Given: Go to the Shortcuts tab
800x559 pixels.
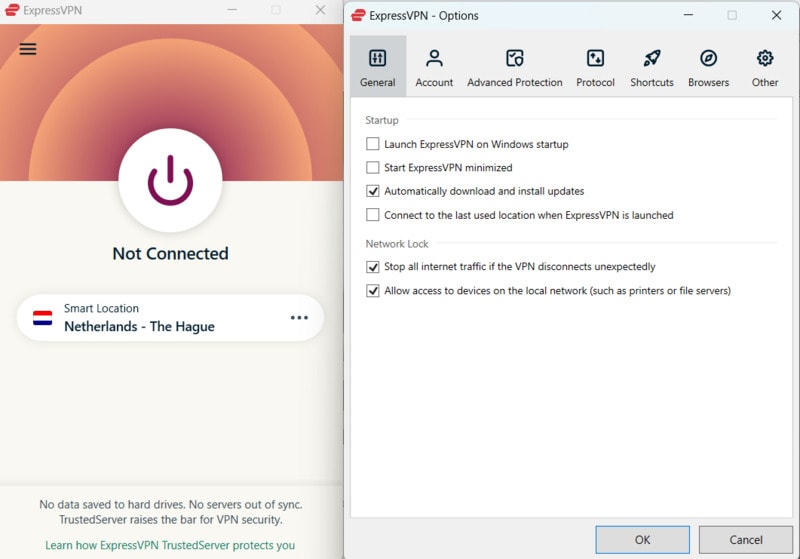Looking at the screenshot, I should [652, 68].
